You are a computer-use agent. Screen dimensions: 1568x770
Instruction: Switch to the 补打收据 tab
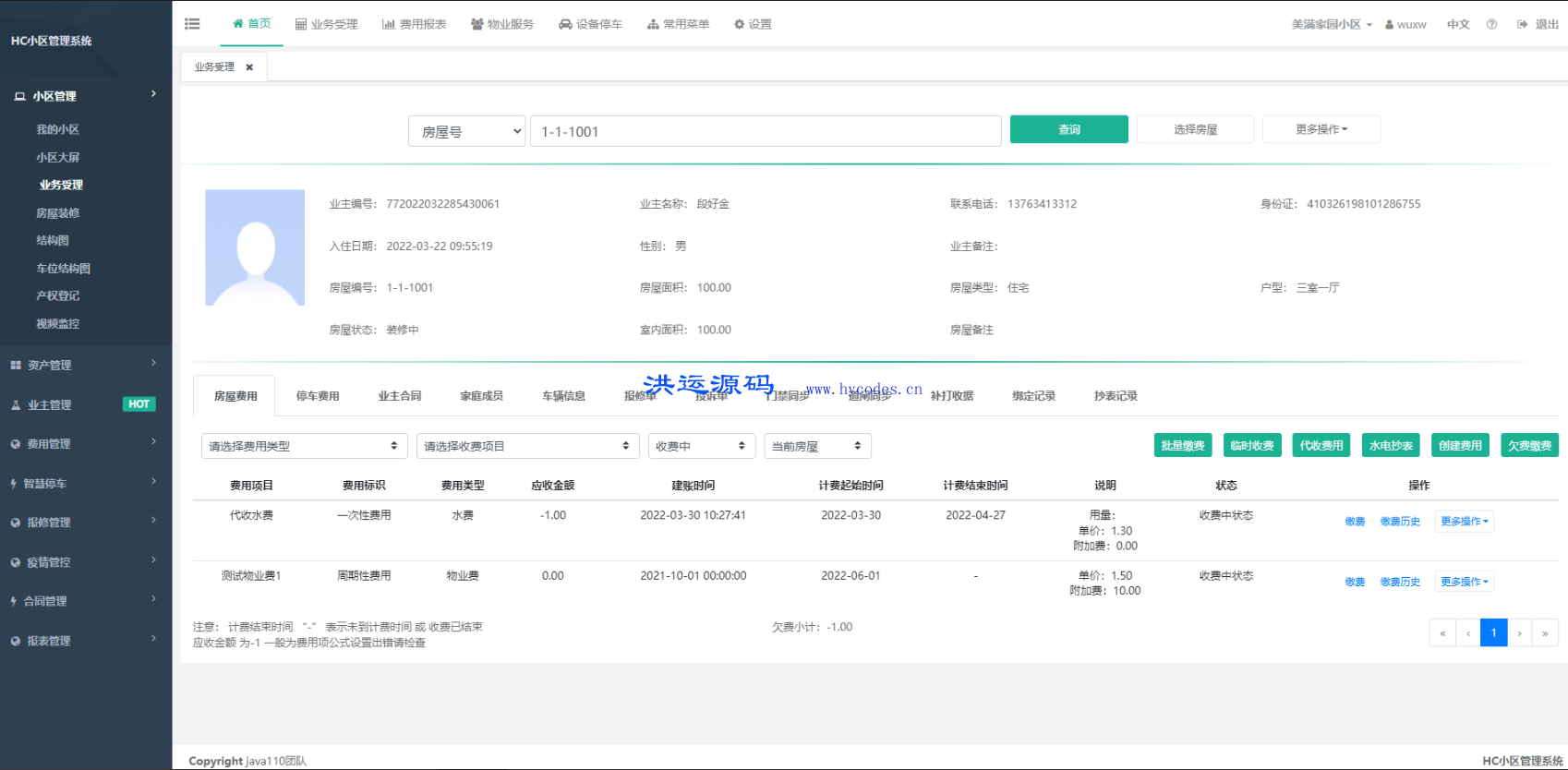952,396
